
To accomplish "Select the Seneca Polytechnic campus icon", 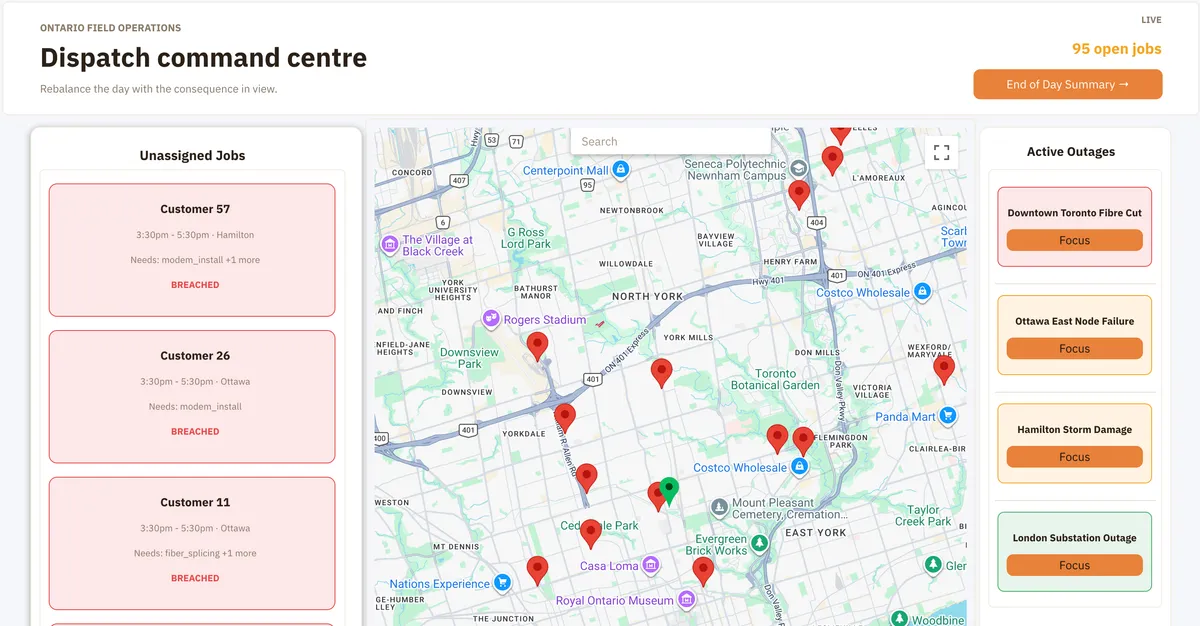I will pyautogui.click(x=798, y=168).
